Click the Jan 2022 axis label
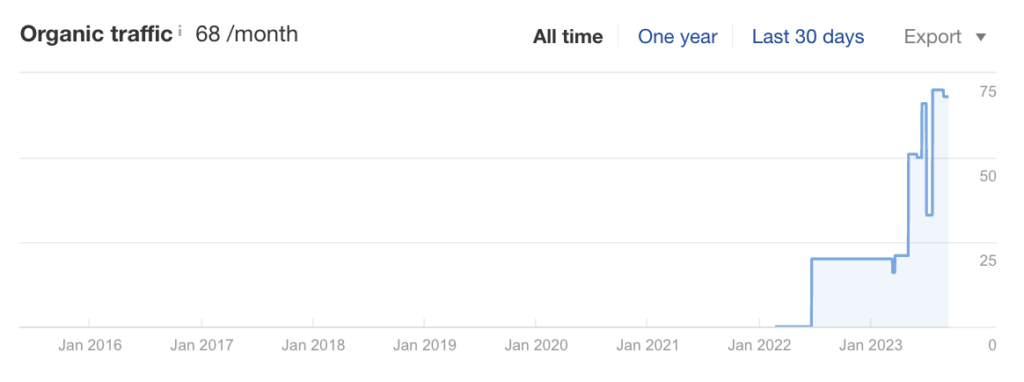This screenshot has height=382, width=1024. [759, 345]
